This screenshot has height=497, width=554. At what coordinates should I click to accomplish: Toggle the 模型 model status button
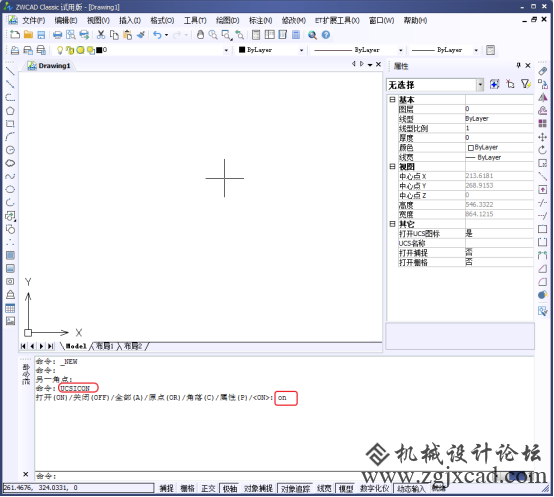click(x=346, y=488)
